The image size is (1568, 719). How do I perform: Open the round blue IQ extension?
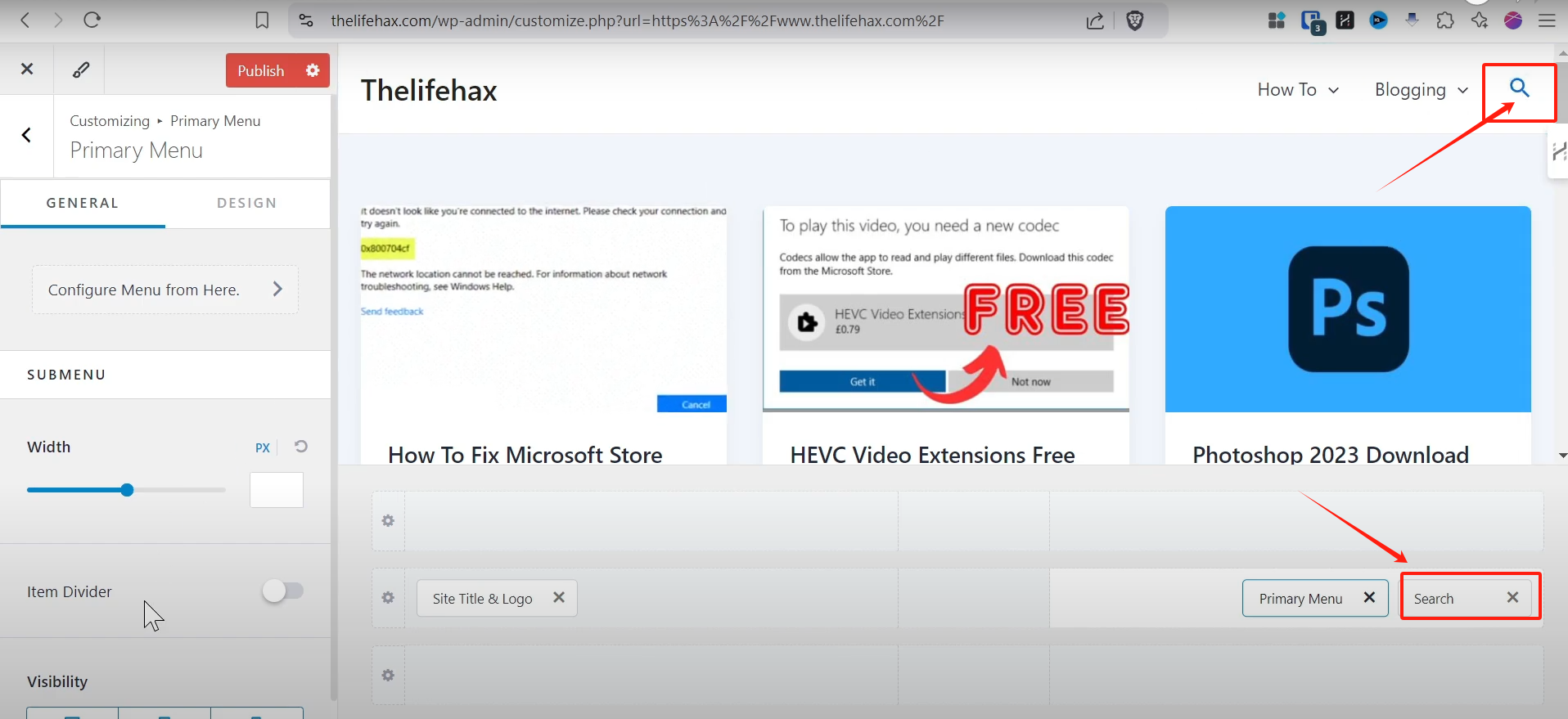[x=1379, y=20]
